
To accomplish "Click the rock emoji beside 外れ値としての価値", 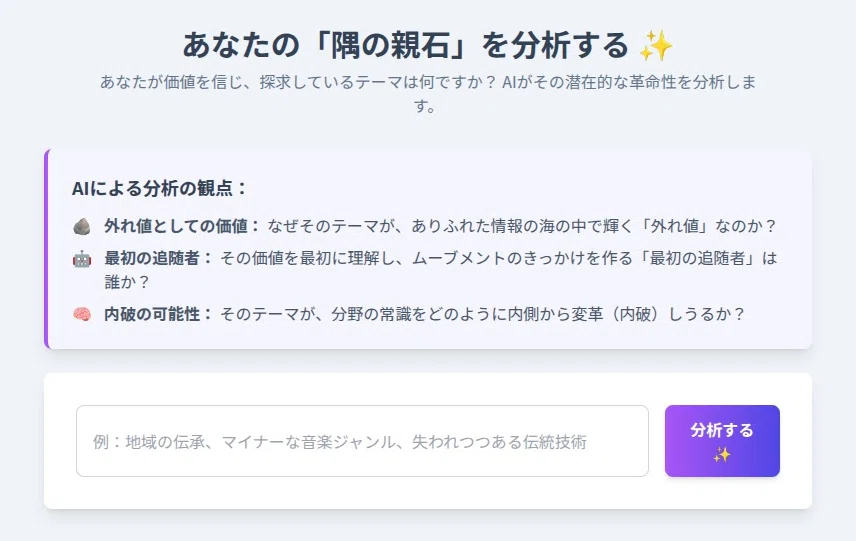I will 82,226.
